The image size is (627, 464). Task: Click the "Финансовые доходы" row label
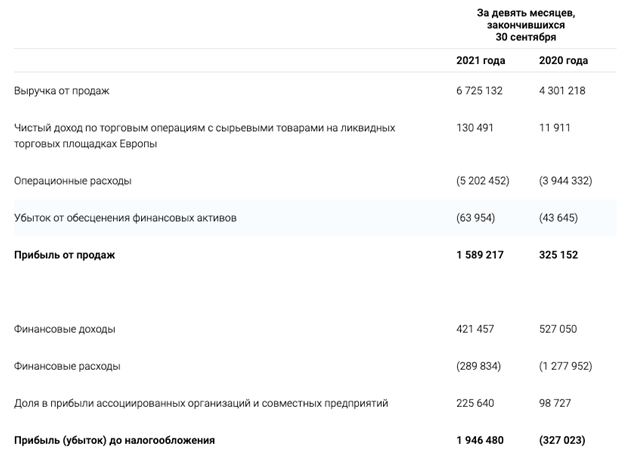pos(64,329)
